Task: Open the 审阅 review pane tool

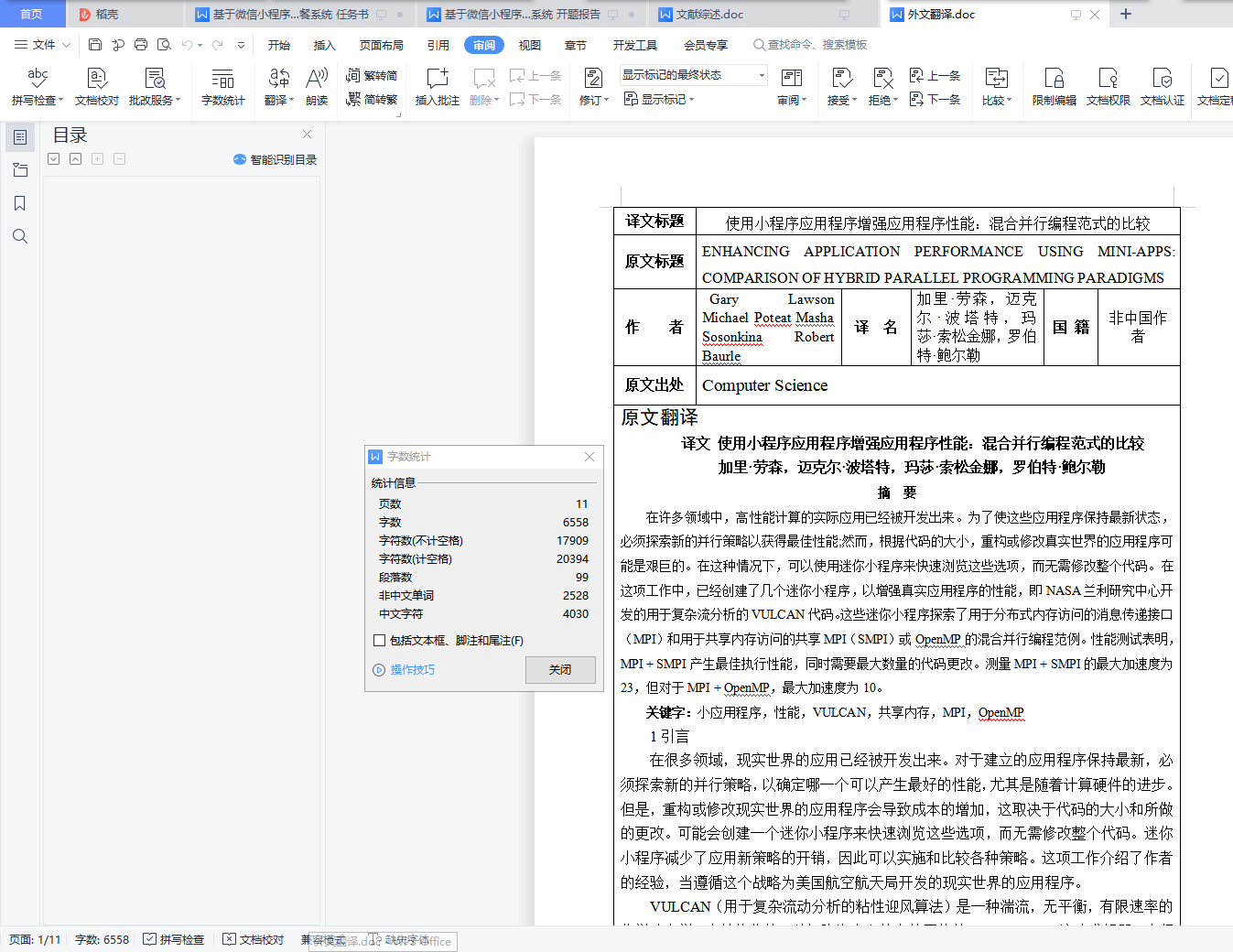Action: coord(792,87)
